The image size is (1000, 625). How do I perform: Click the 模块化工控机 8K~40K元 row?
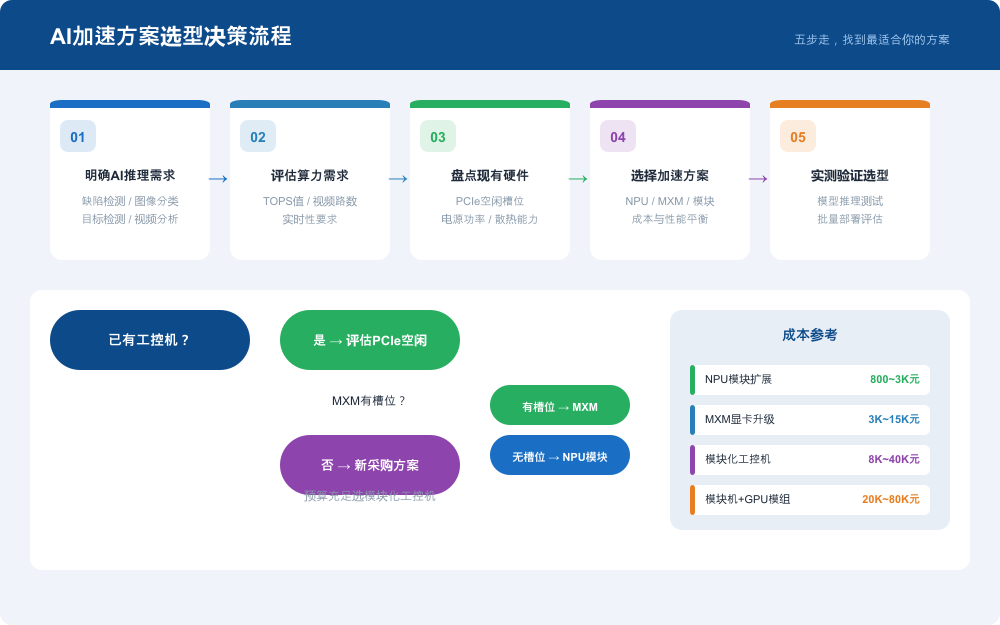click(810, 459)
